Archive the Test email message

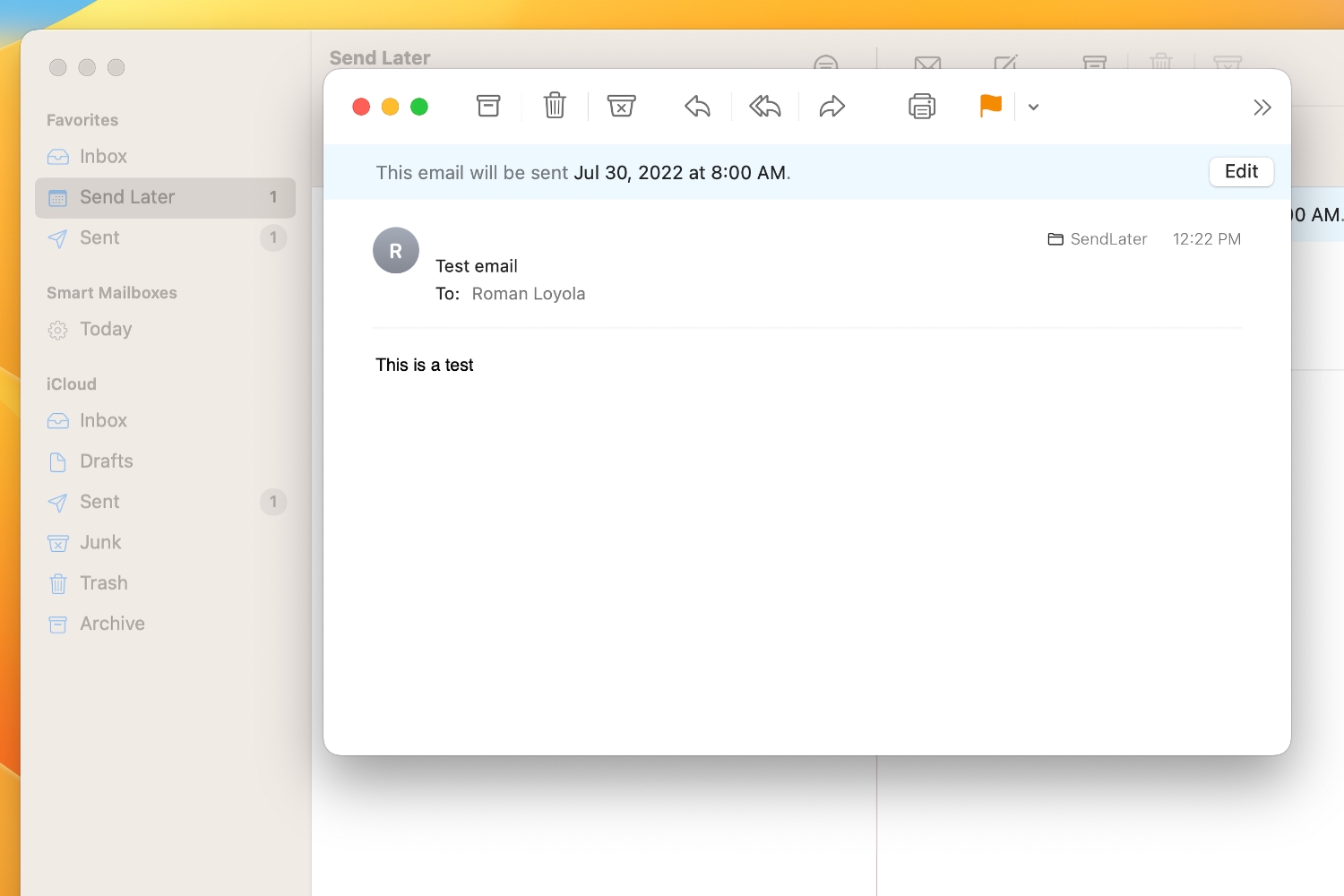click(x=488, y=106)
